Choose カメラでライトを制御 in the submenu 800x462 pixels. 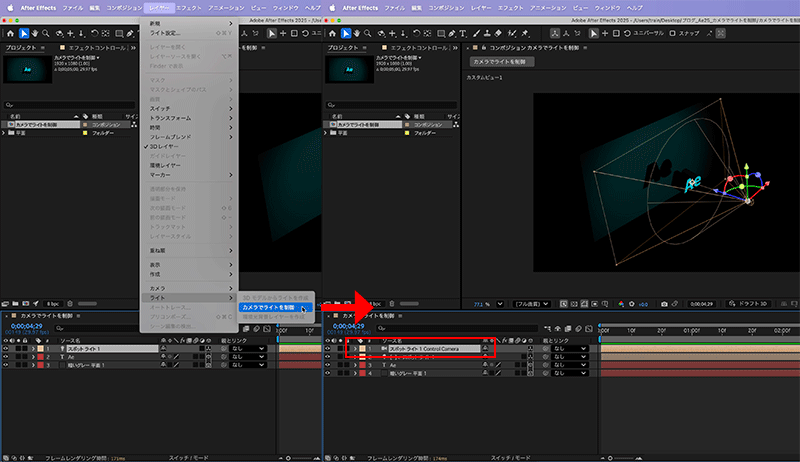pos(269,307)
